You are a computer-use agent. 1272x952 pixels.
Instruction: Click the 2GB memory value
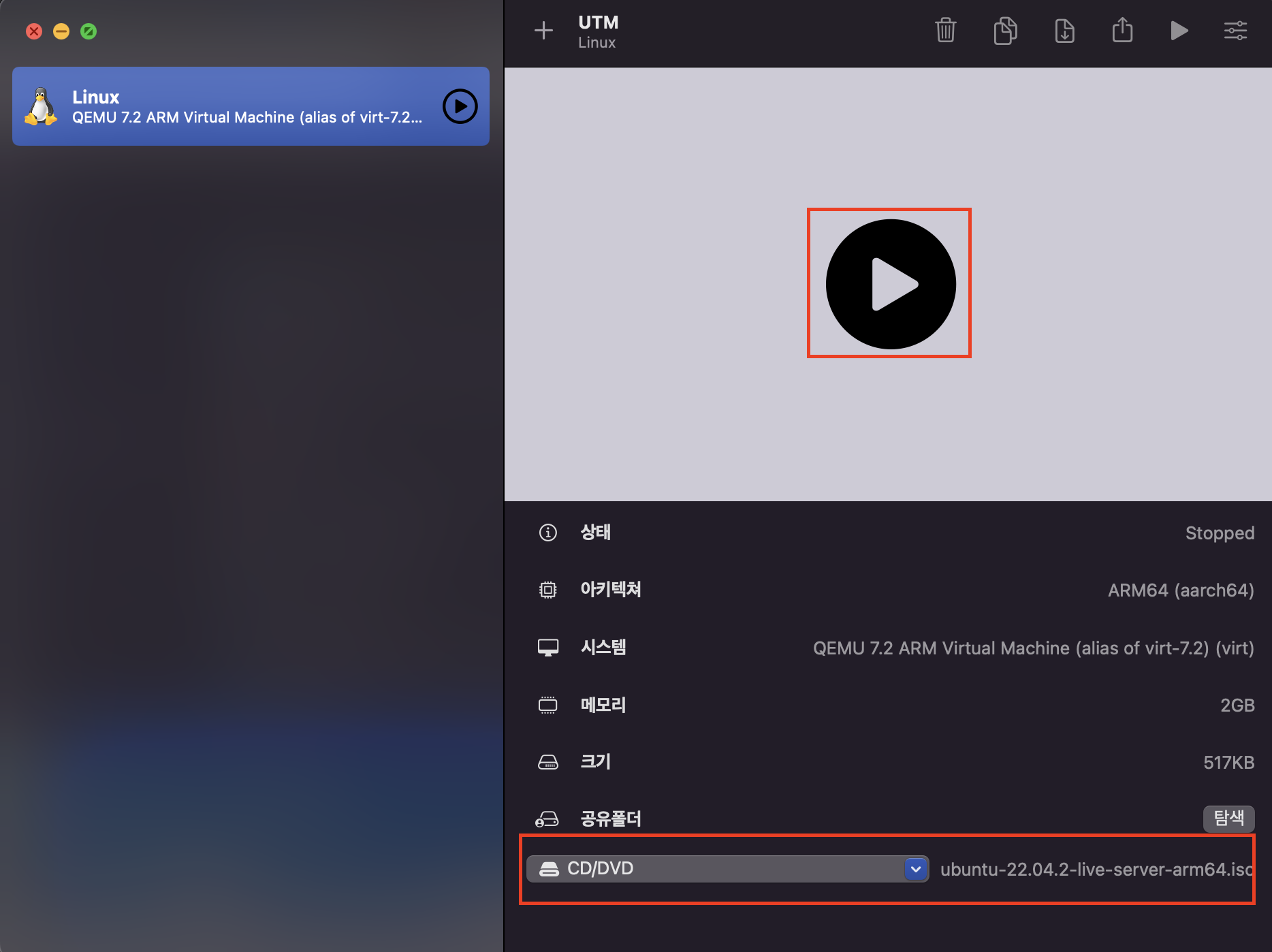[1237, 705]
